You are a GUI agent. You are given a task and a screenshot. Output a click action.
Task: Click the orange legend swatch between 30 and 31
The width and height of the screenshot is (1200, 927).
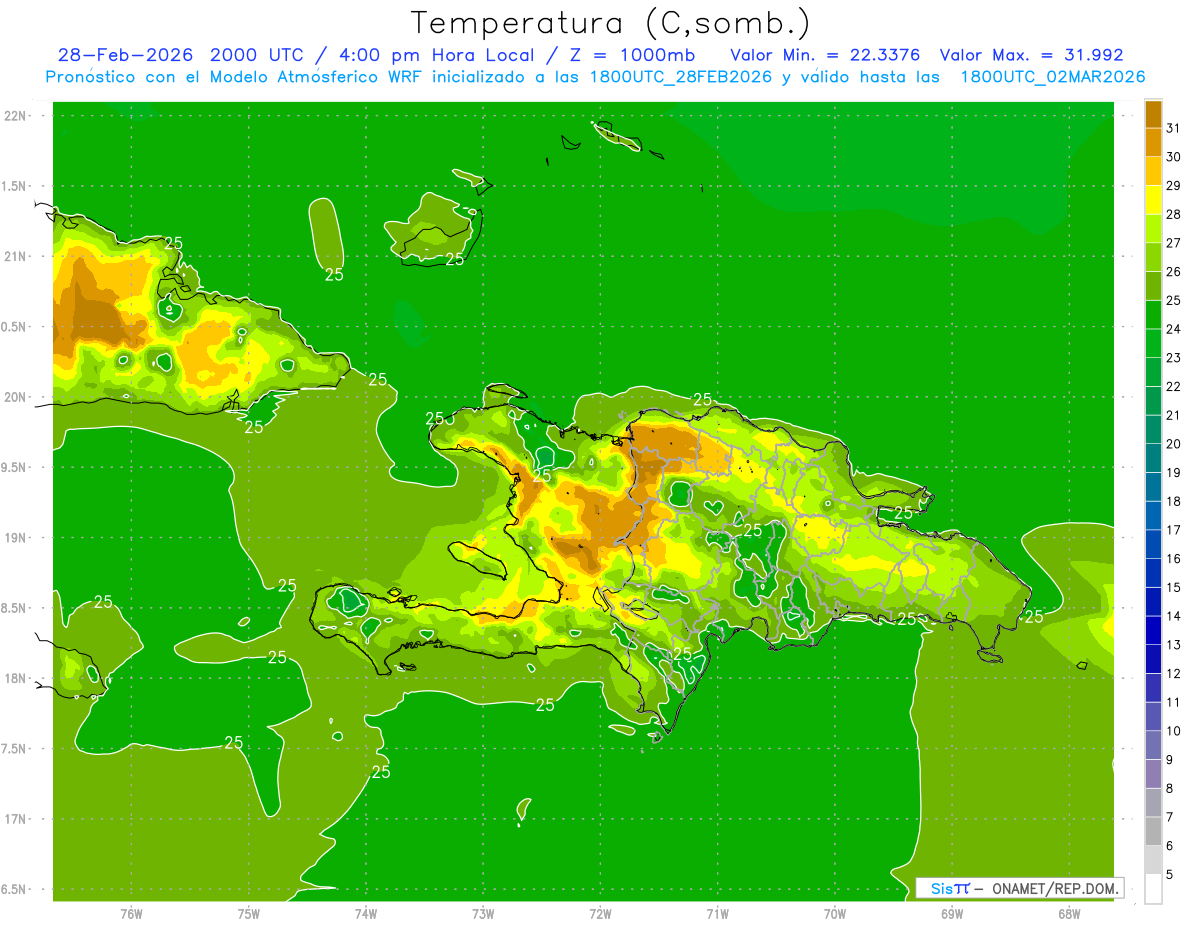1153,142
